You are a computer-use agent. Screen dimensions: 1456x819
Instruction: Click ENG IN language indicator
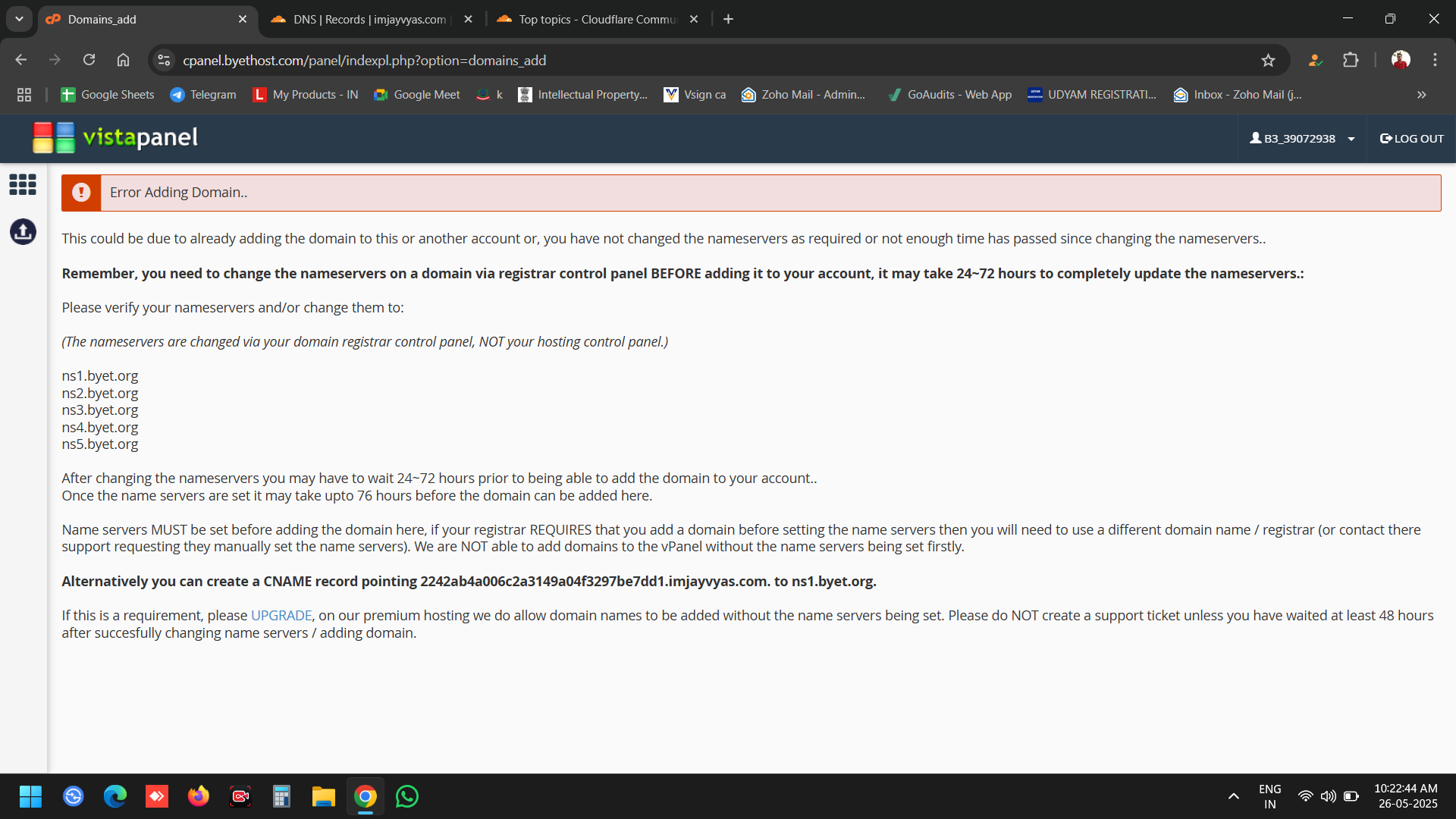coord(1270,796)
